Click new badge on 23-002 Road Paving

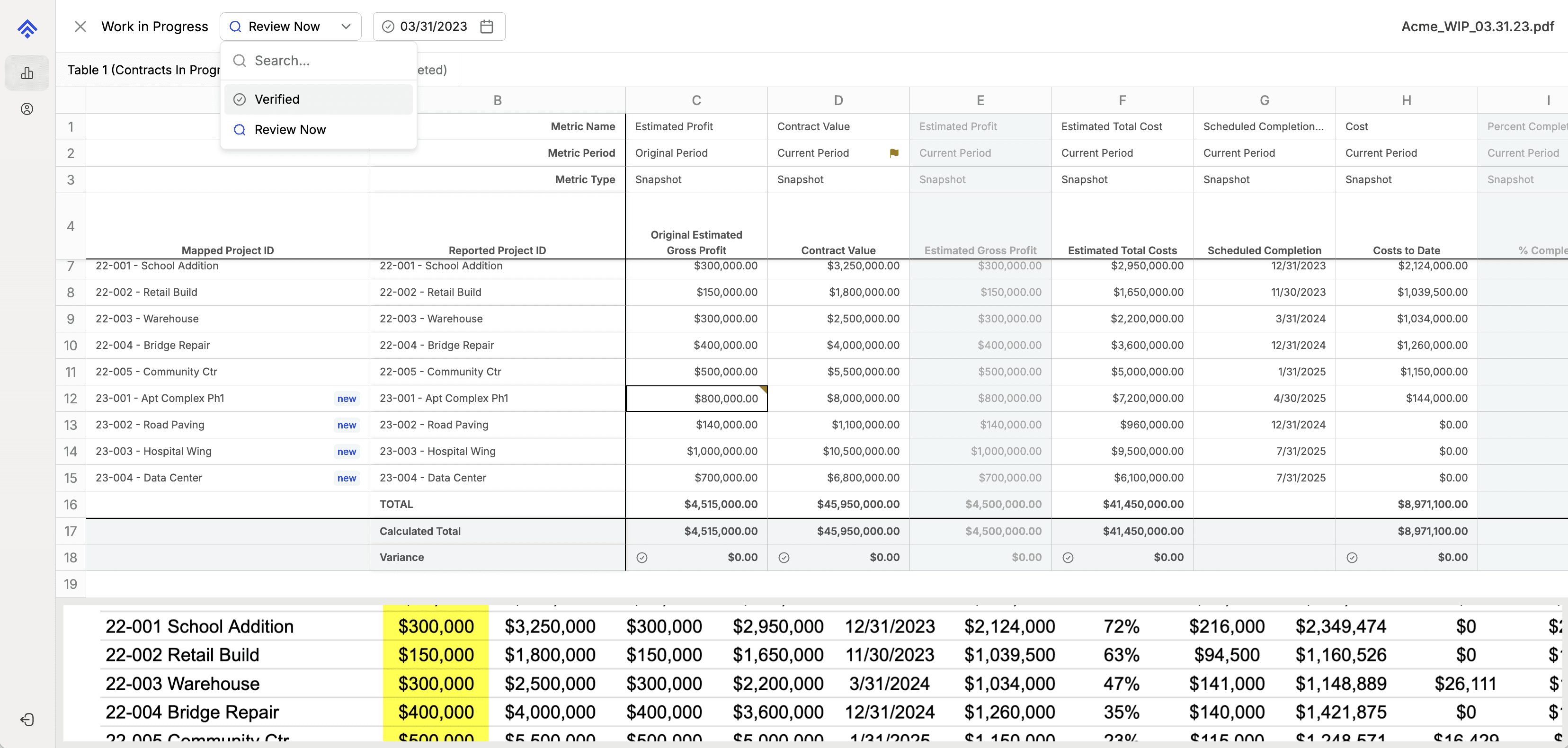(x=347, y=425)
